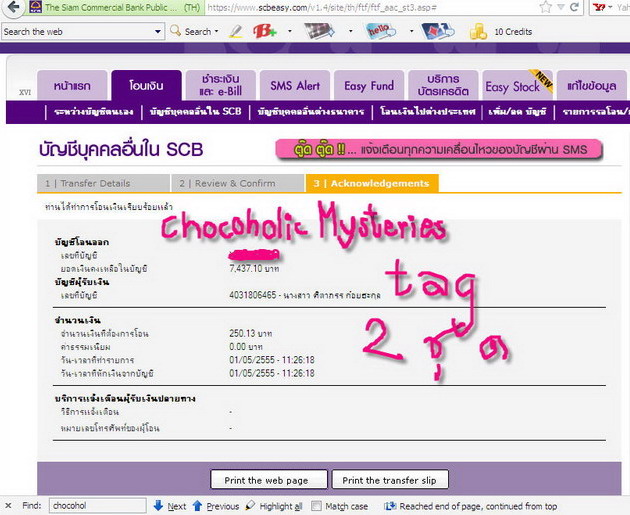Expand the Search the web dropdown arrow
The image size is (630, 515).
point(158,32)
